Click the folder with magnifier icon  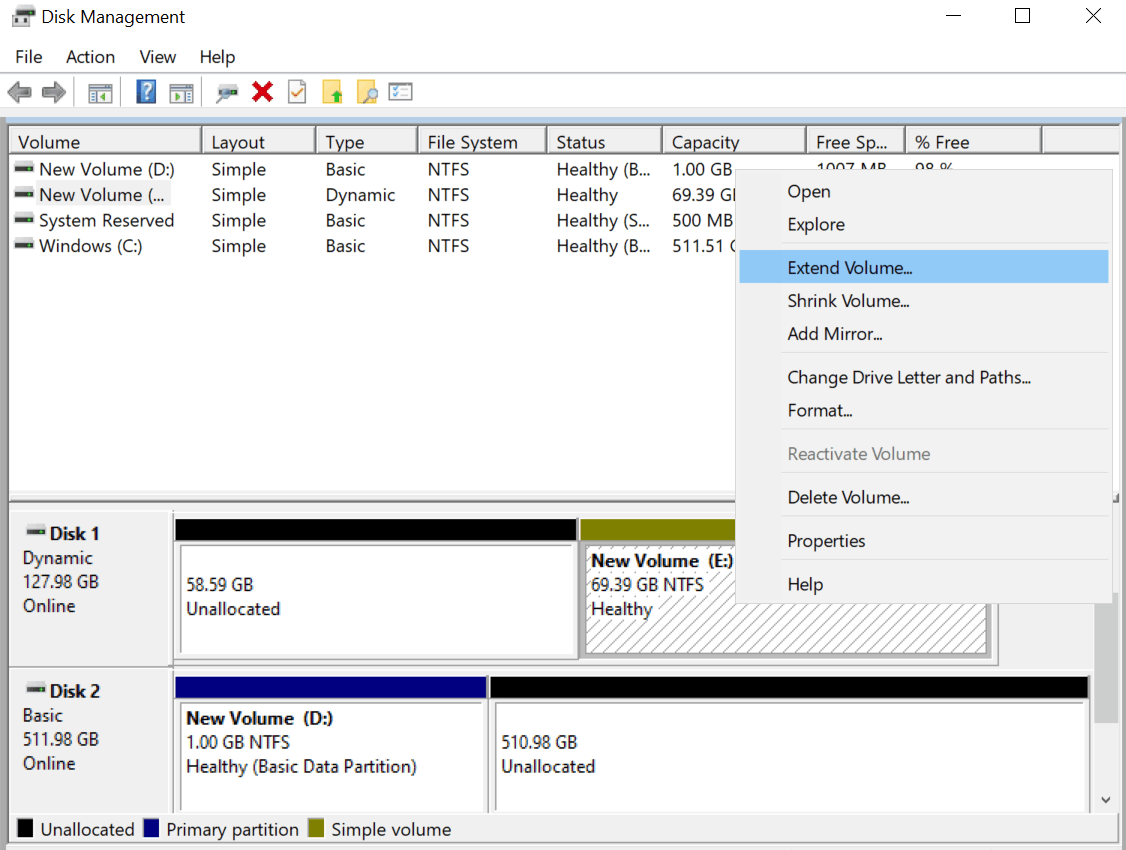click(366, 92)
